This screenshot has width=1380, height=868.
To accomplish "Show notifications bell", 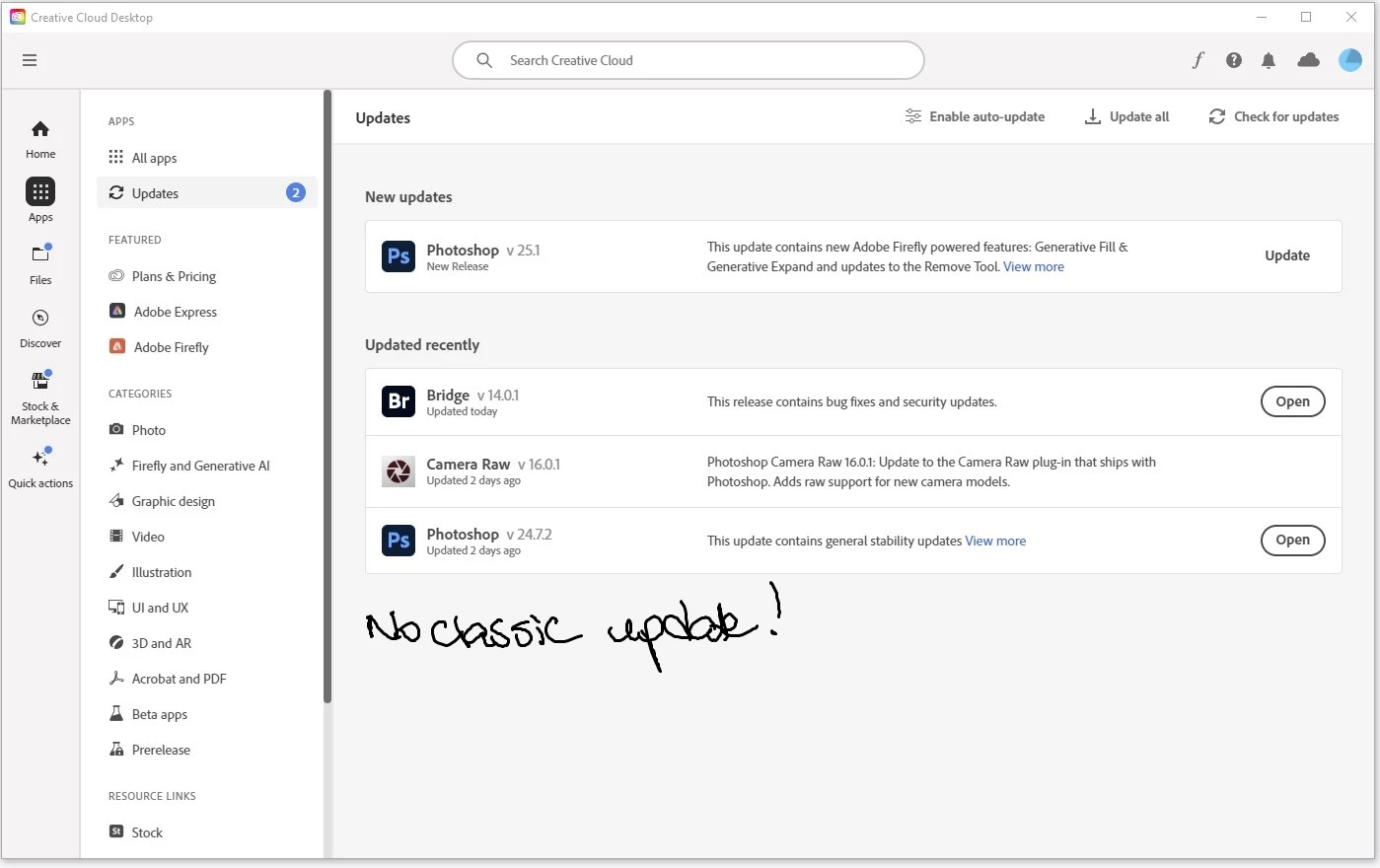I will click(x=1269, y=60).
